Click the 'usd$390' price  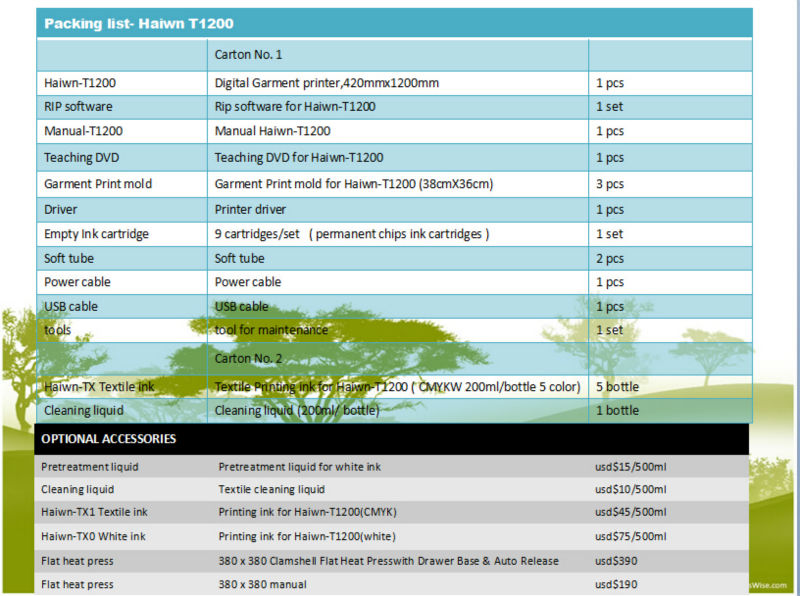[x=616, y=561]
